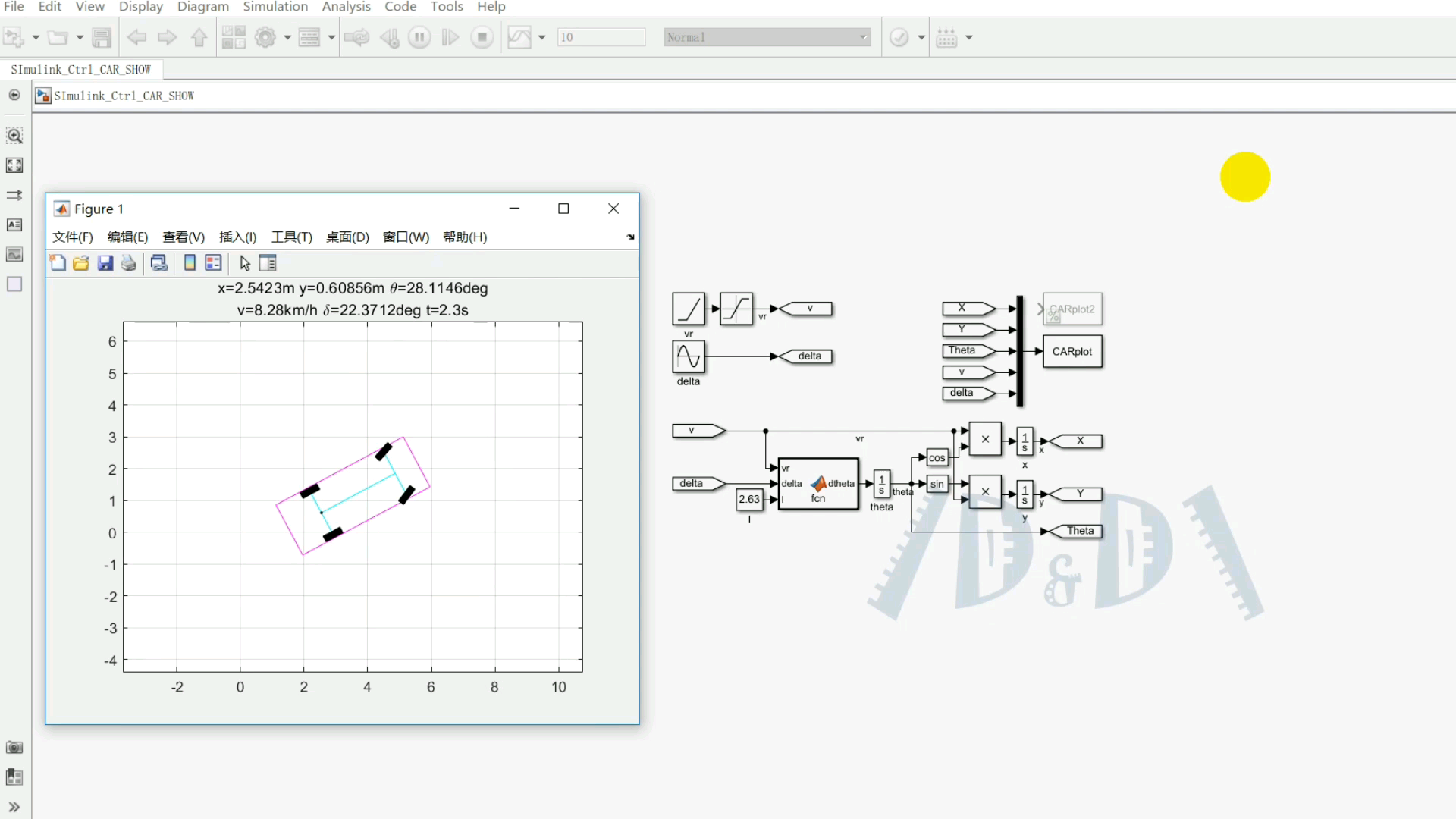The height and width of the screenshot is (819, 1456).
Task: Click the camera snapshot icon in left sidebar
Action: 14,747
